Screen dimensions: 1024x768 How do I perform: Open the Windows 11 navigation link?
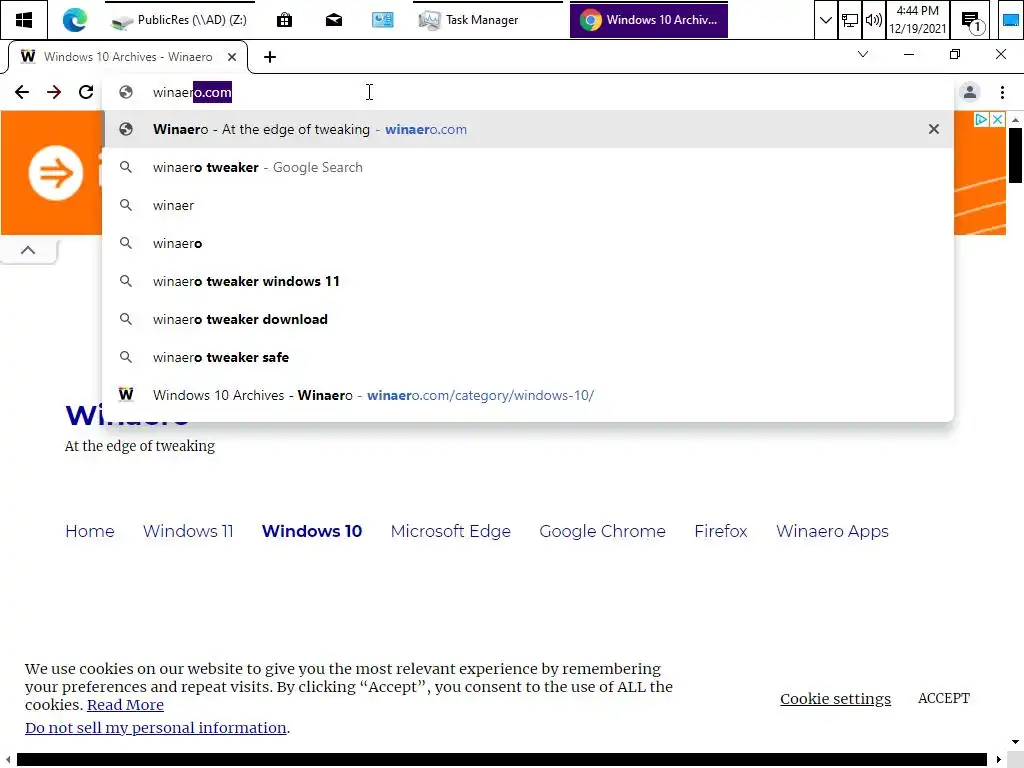(188, 531)
